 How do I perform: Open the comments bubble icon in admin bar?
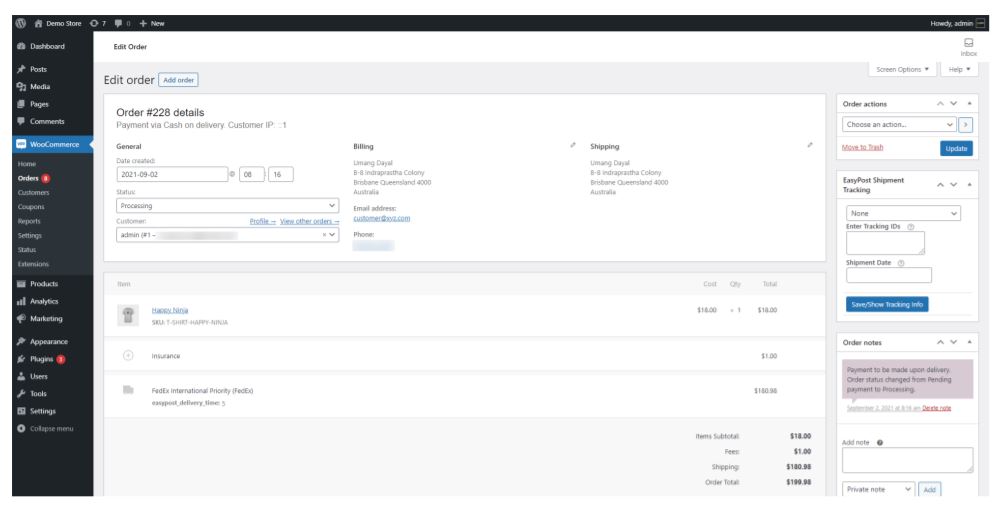click(122, 23)
